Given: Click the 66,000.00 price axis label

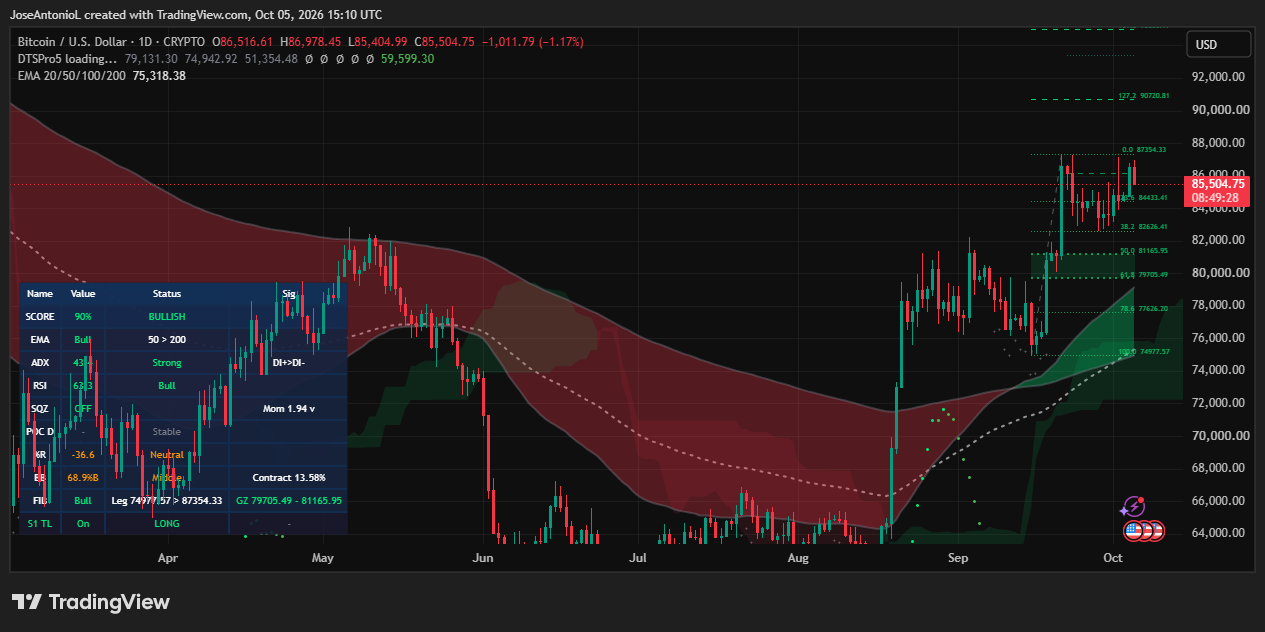Looking at the screenshot, I should tap(1217, 501).
